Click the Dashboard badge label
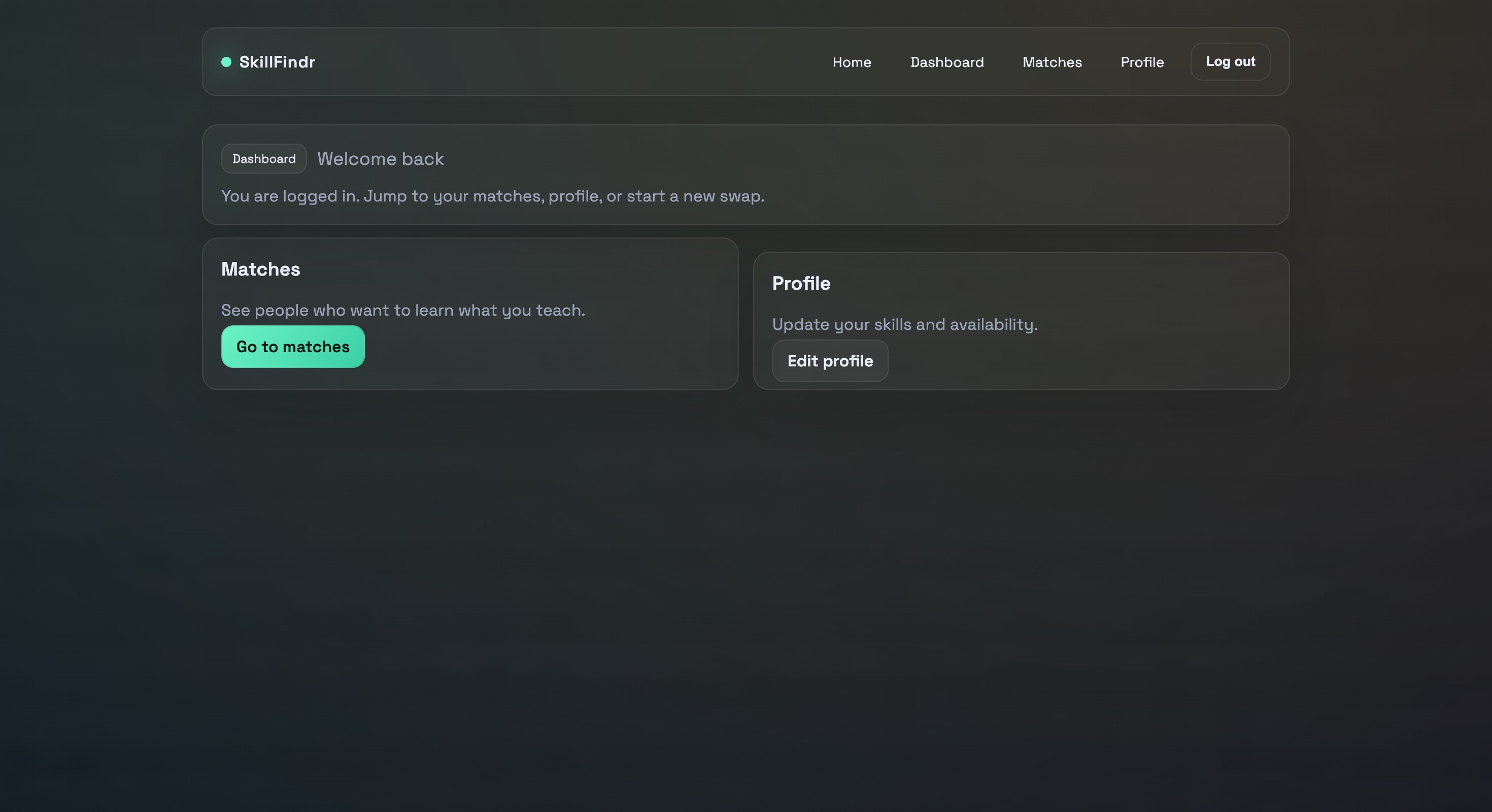Image resolution: width=1492 pixels, height=812 pixels. click(x=263, y=159)
